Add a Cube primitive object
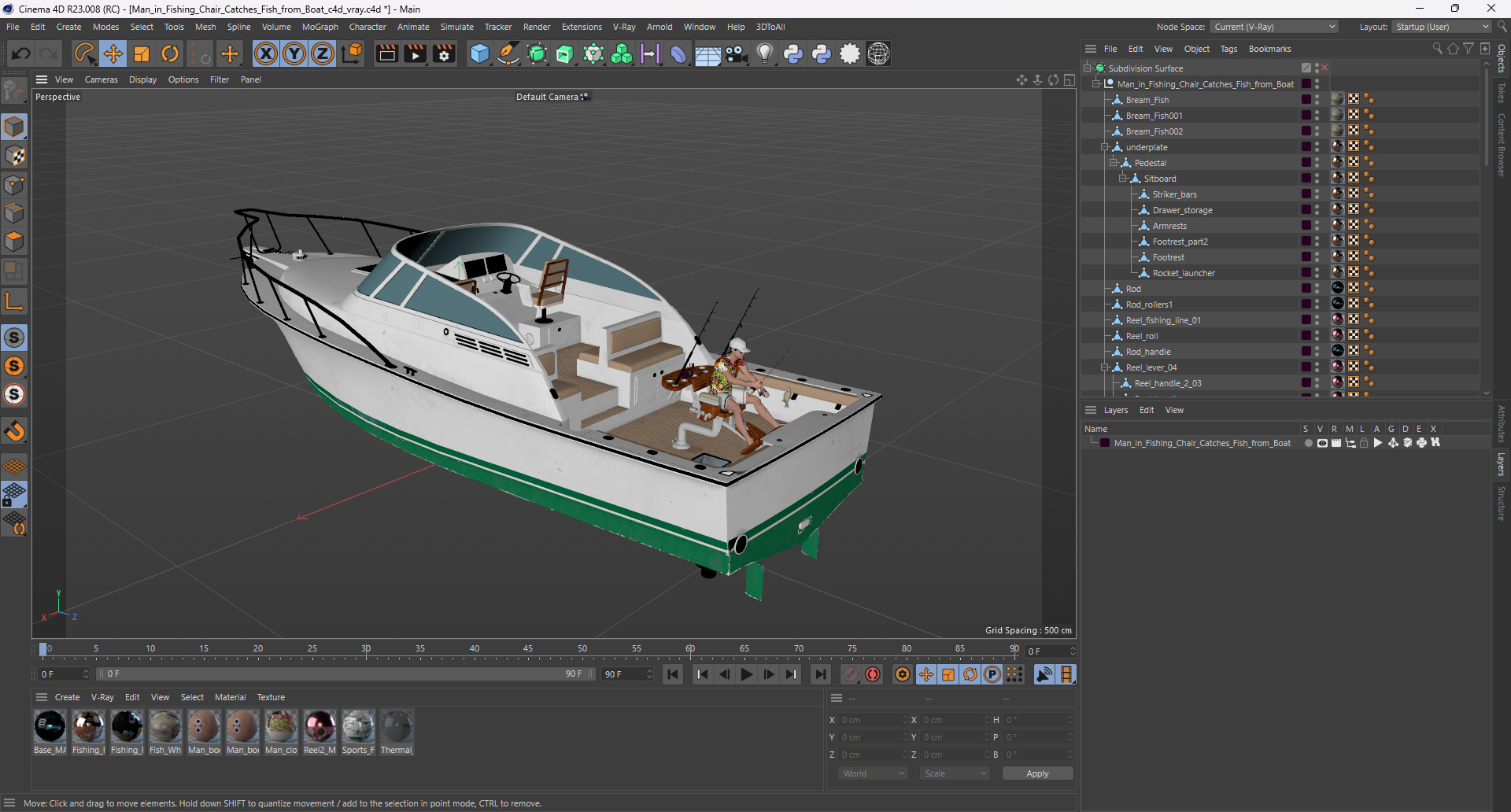1511x812 pixels. (x=479, y=54)
